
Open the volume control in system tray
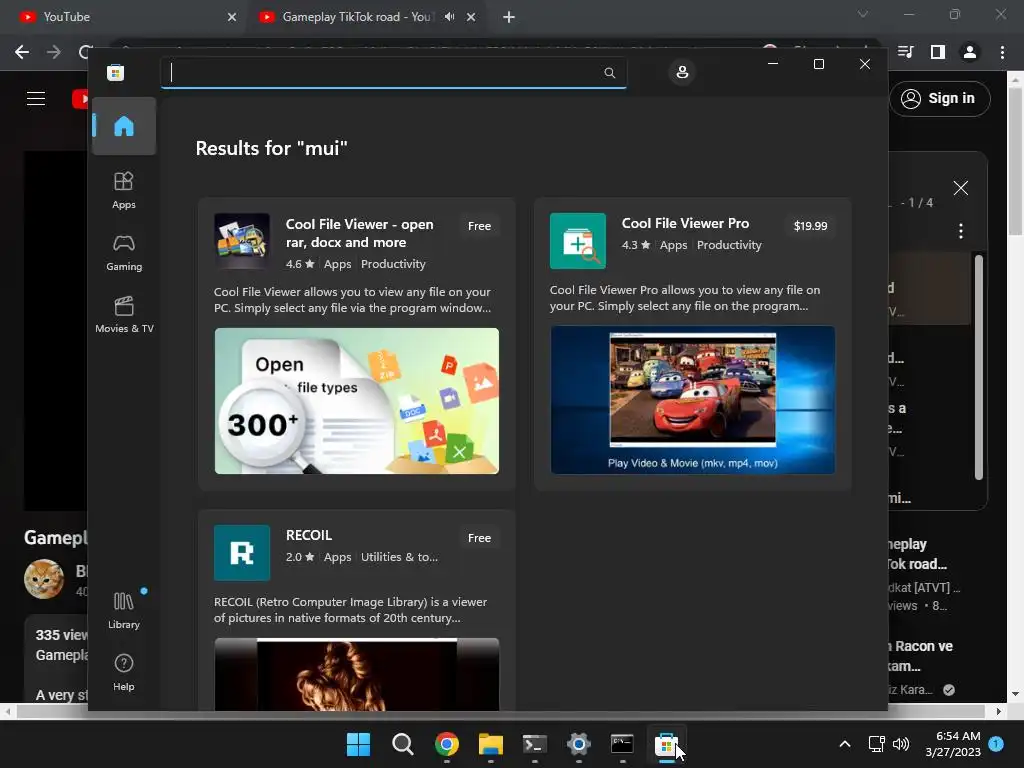pyautogui.click(x=901, y=744)
